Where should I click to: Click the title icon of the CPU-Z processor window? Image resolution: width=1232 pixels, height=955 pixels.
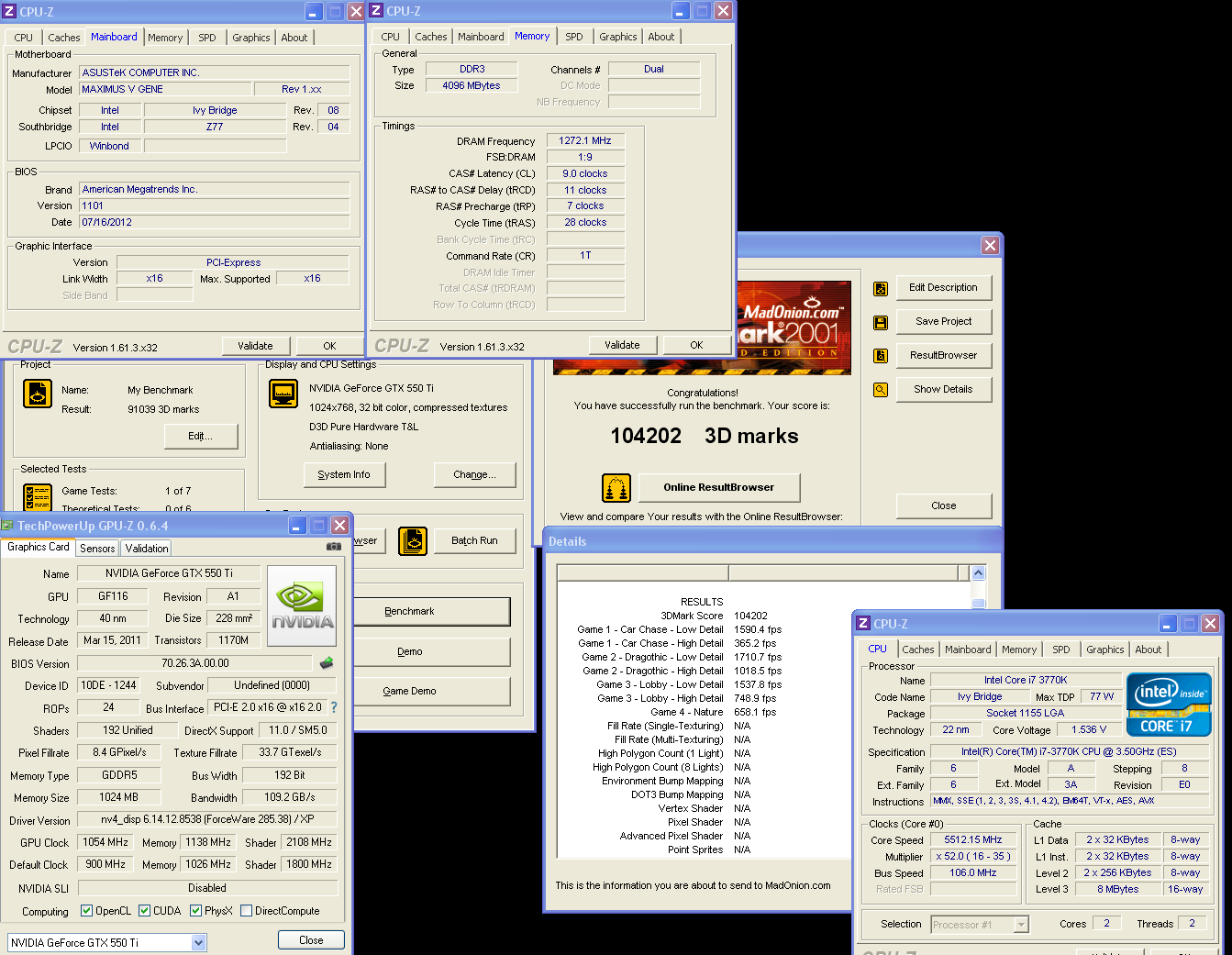863,623
